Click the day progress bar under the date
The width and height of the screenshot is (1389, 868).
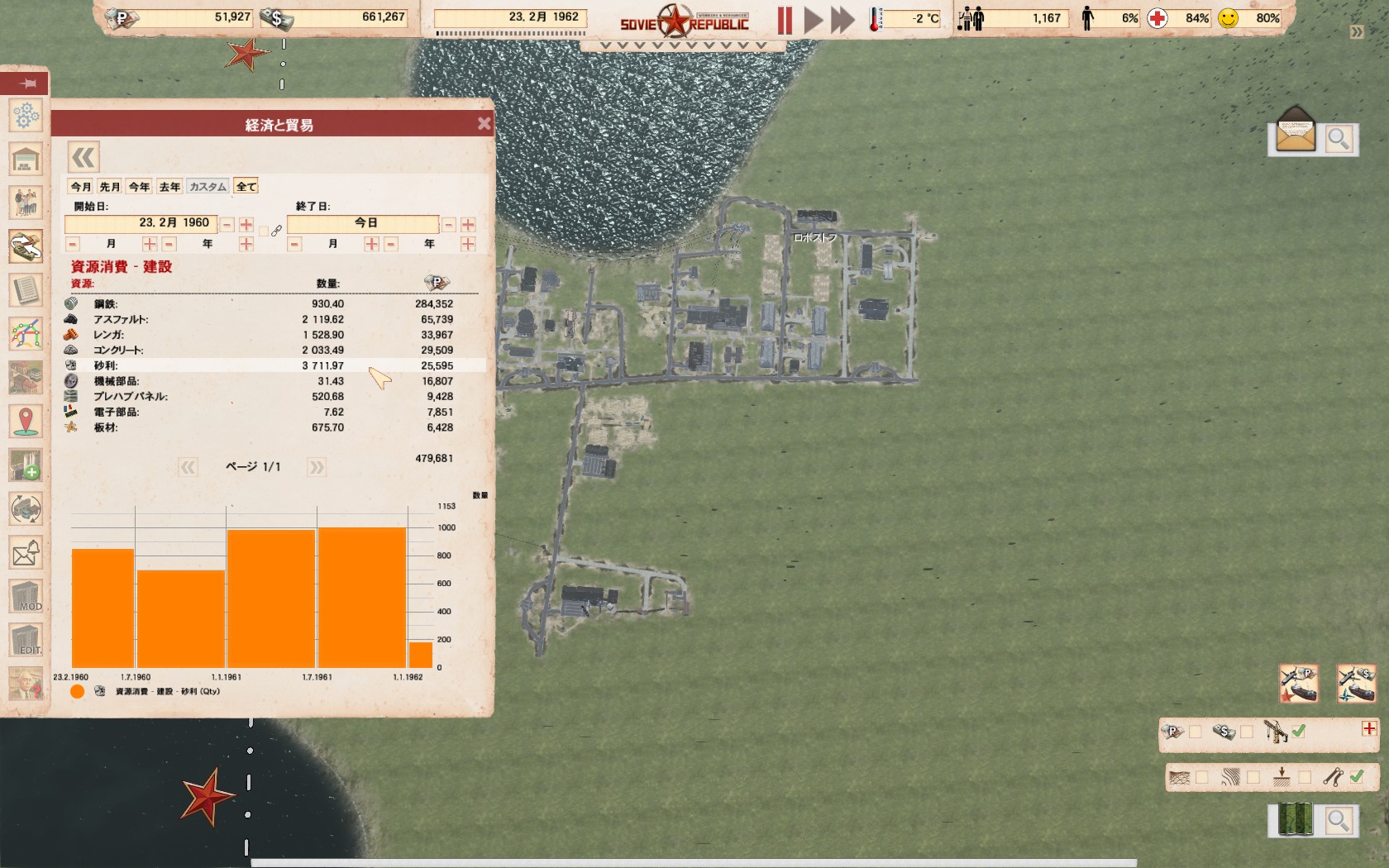(x=511, y=33)
